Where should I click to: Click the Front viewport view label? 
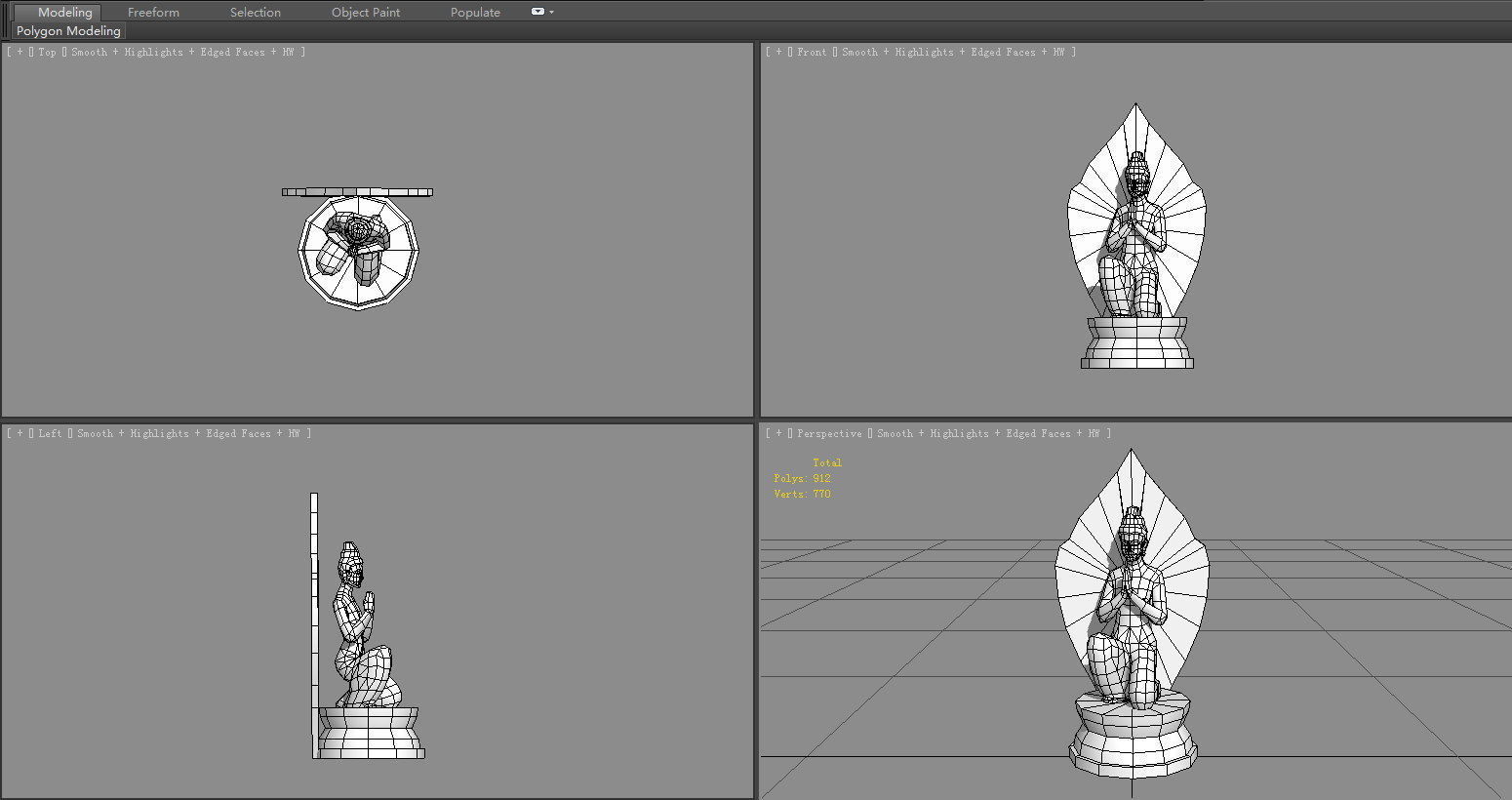click(812, 52)
